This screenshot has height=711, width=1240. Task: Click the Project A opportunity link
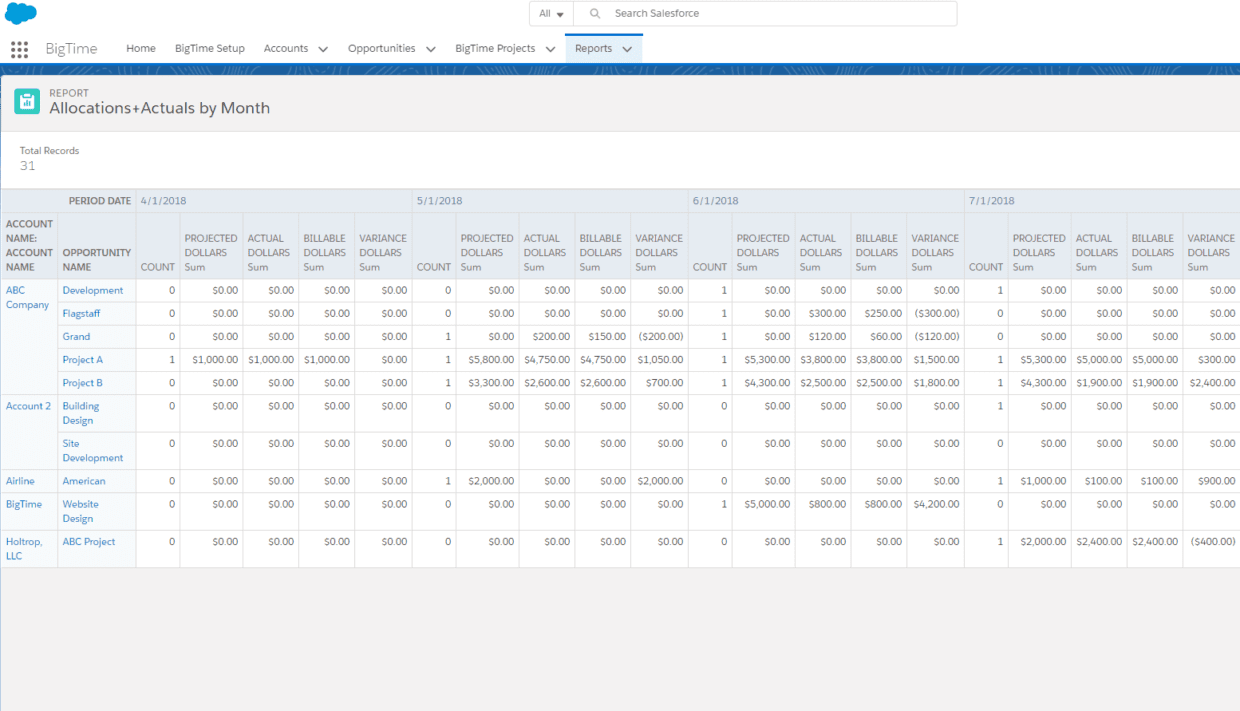(82, 360)
